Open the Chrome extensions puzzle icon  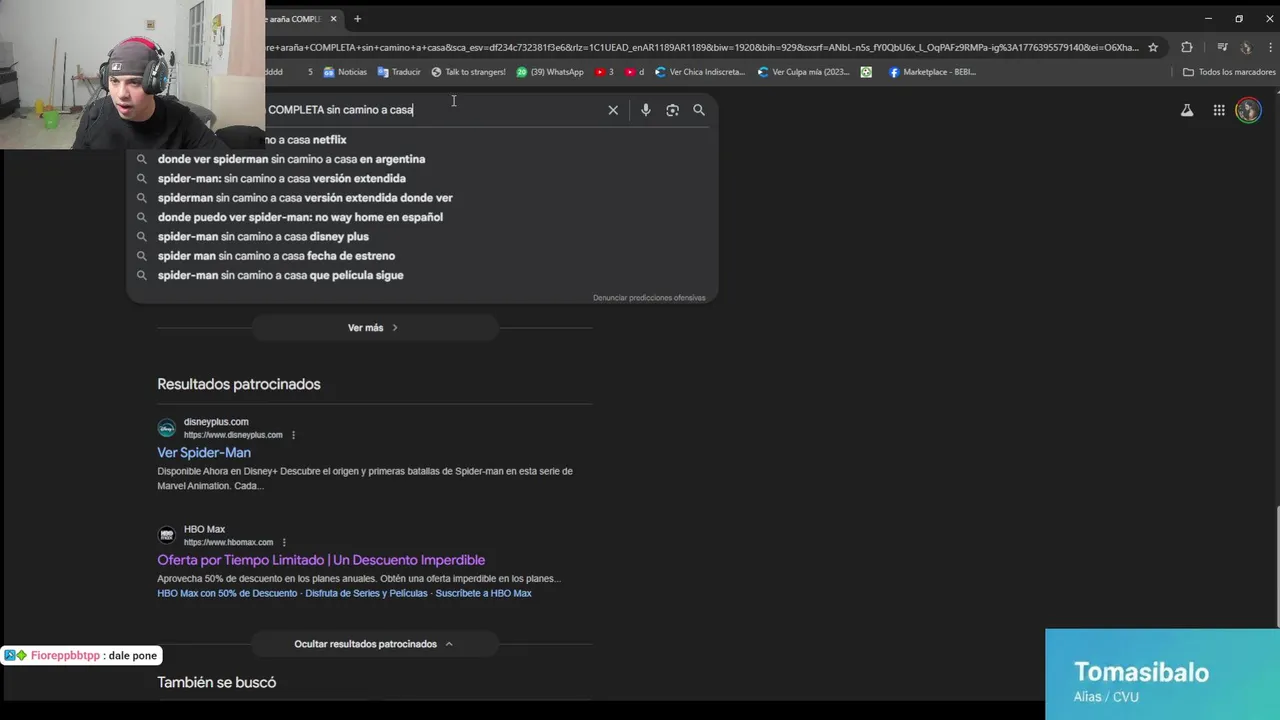1187,47
